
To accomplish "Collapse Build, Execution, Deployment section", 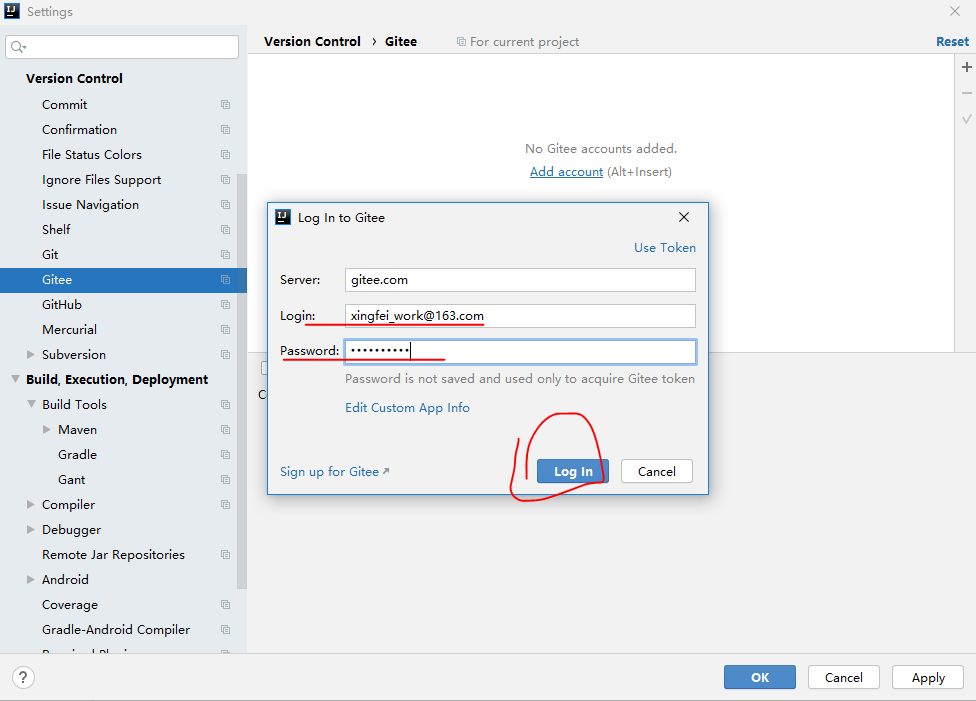I will [x=16, y=379].
